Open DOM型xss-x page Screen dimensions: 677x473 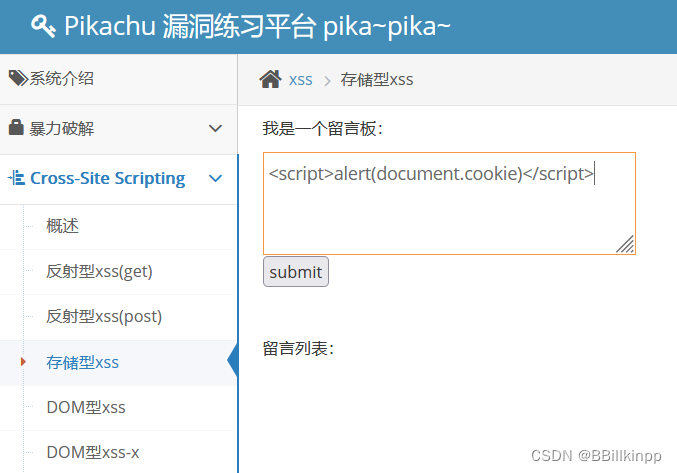(93, 453)
